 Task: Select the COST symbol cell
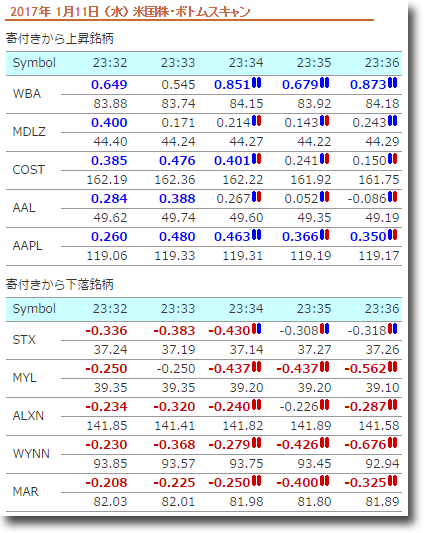click(29, 170)
